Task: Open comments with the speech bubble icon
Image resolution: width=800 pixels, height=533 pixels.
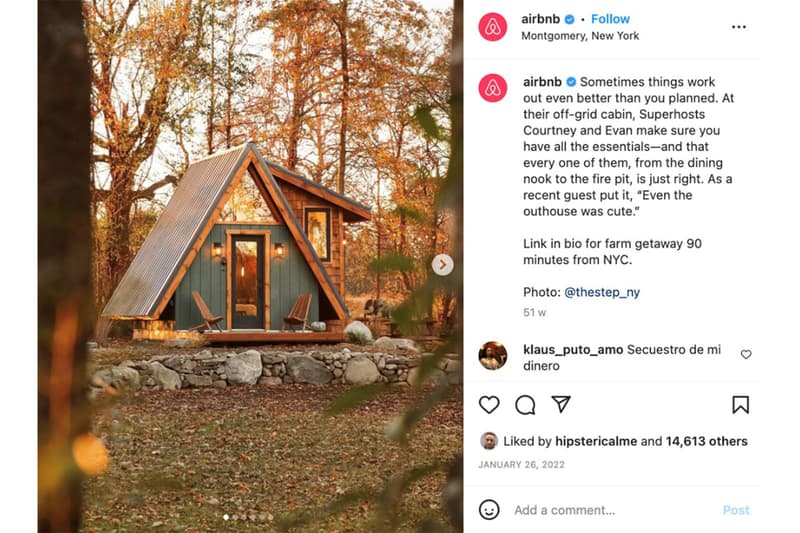Action: point(525,405)
